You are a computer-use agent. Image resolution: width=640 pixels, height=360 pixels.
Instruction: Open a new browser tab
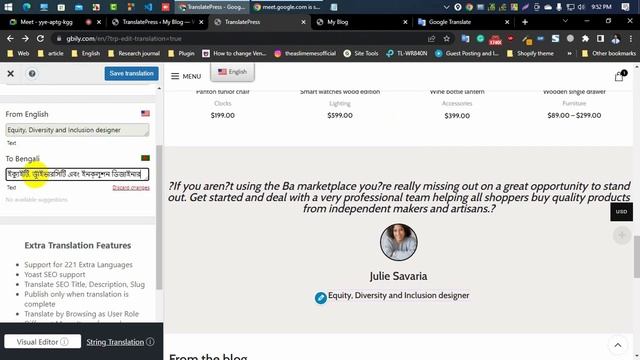pyautogui.click(x=525, y=22)
